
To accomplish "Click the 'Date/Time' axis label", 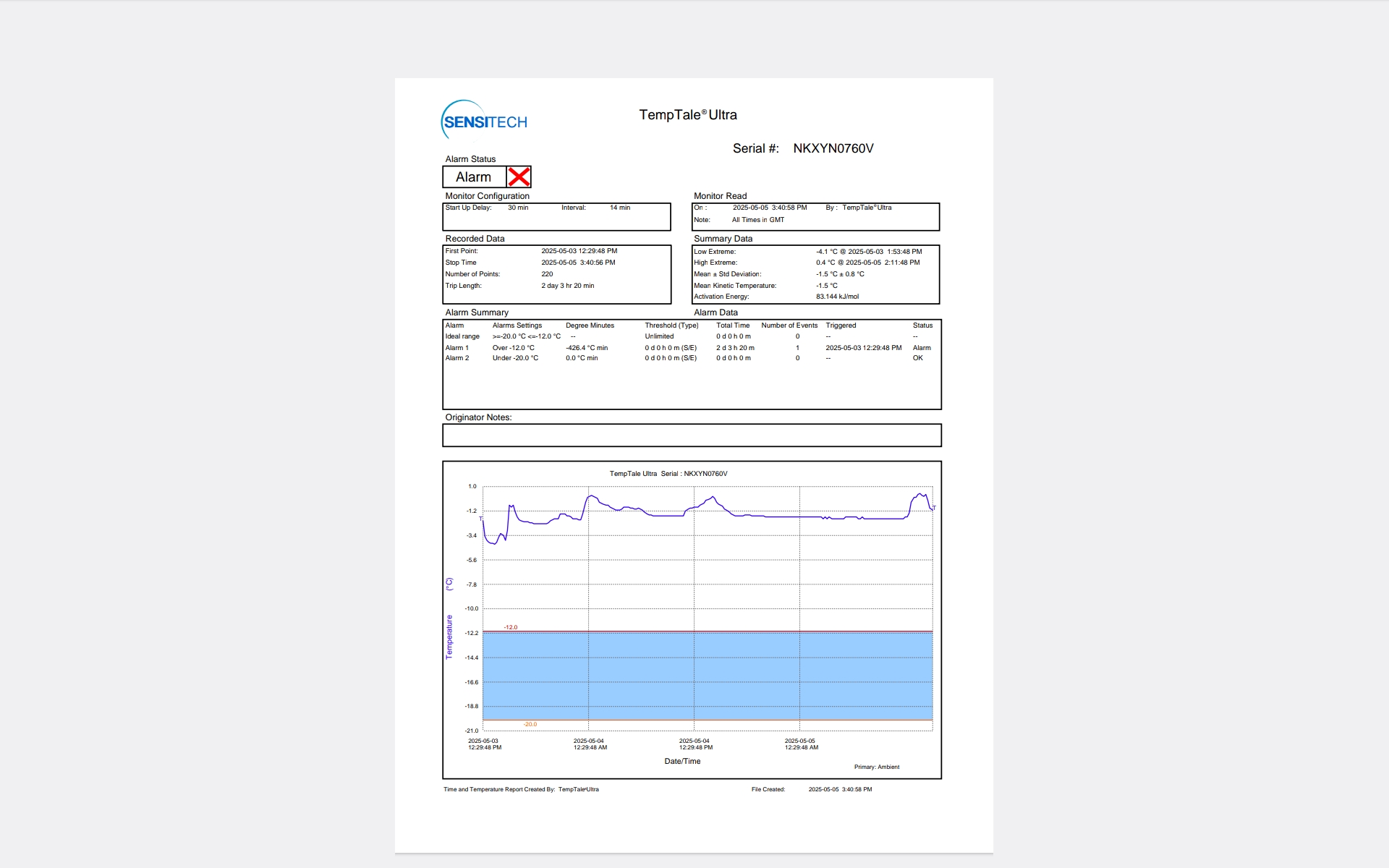I will 682,761.
